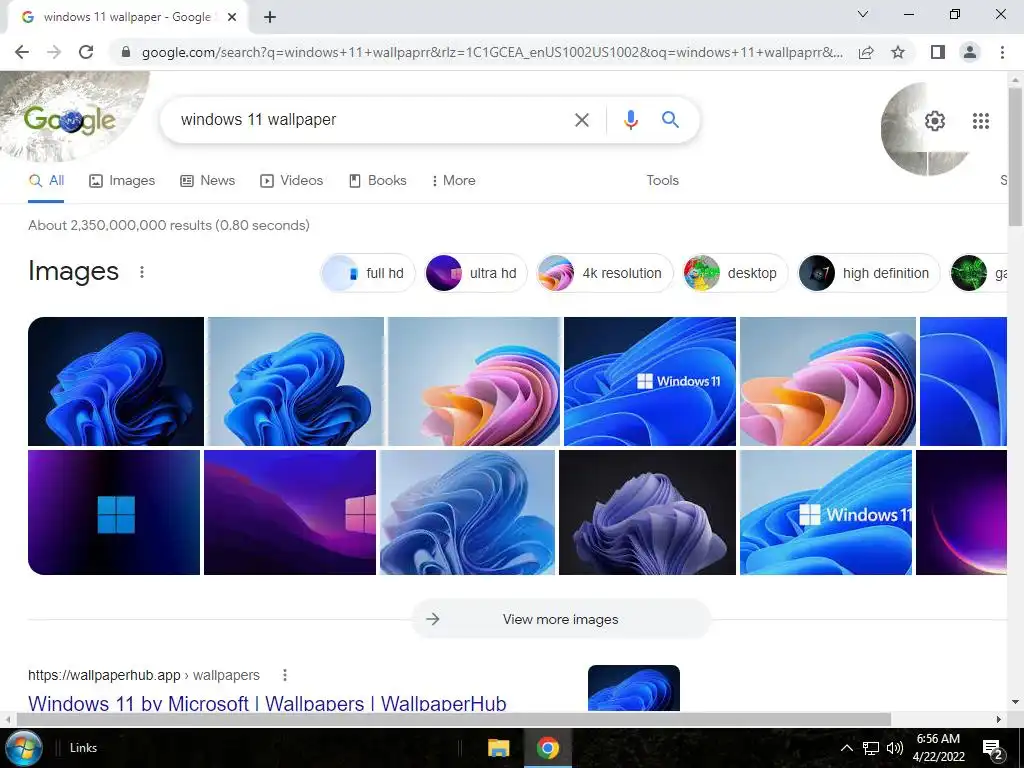Switch to the Videos tab
The height and width of the screenshot is (768, 1024).
291,181
